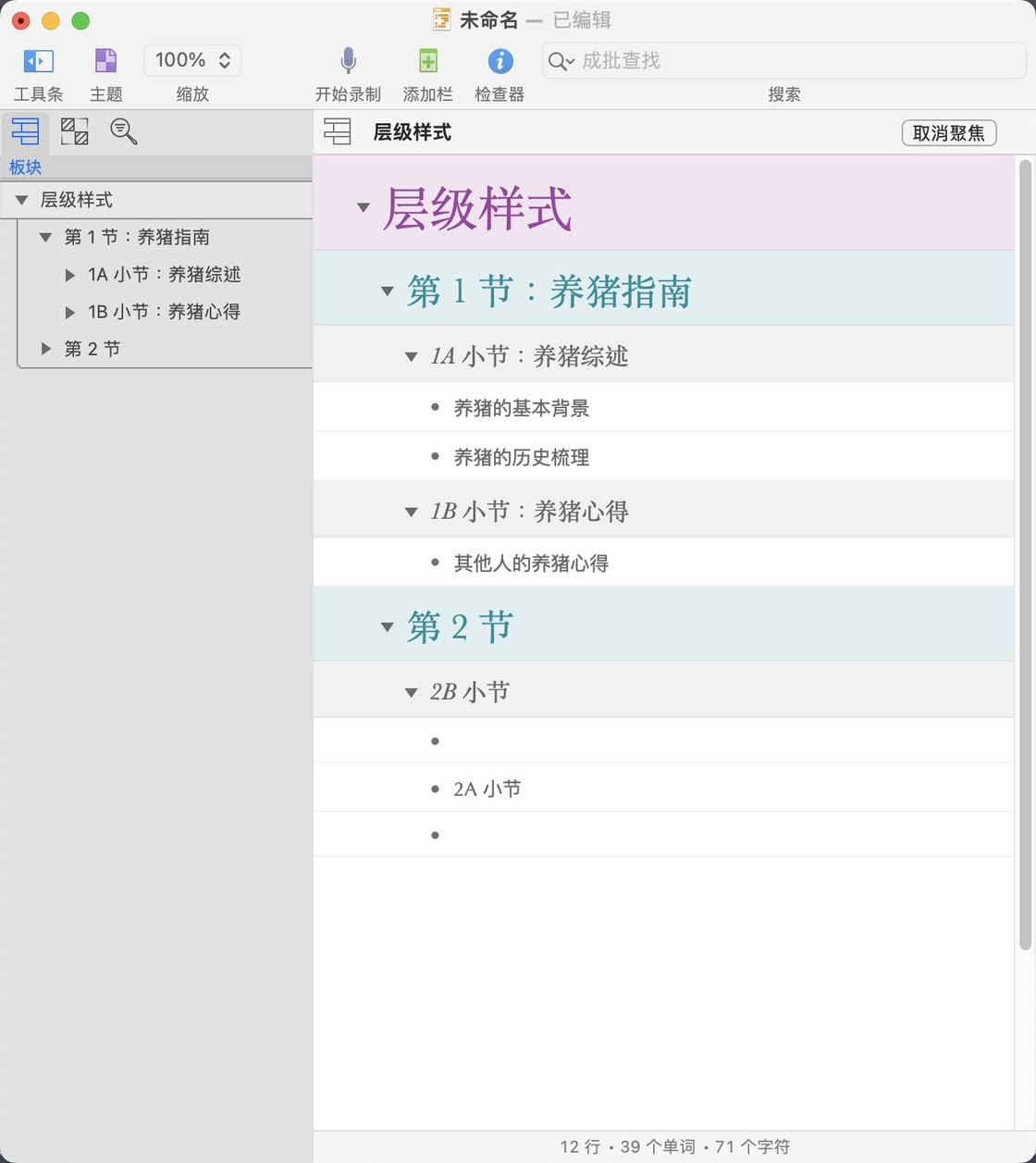Viewport: 1036px width, 1163px height.
Task: Collapse the 层级样式 heading in the outline
Action: [x=364, y=207]
